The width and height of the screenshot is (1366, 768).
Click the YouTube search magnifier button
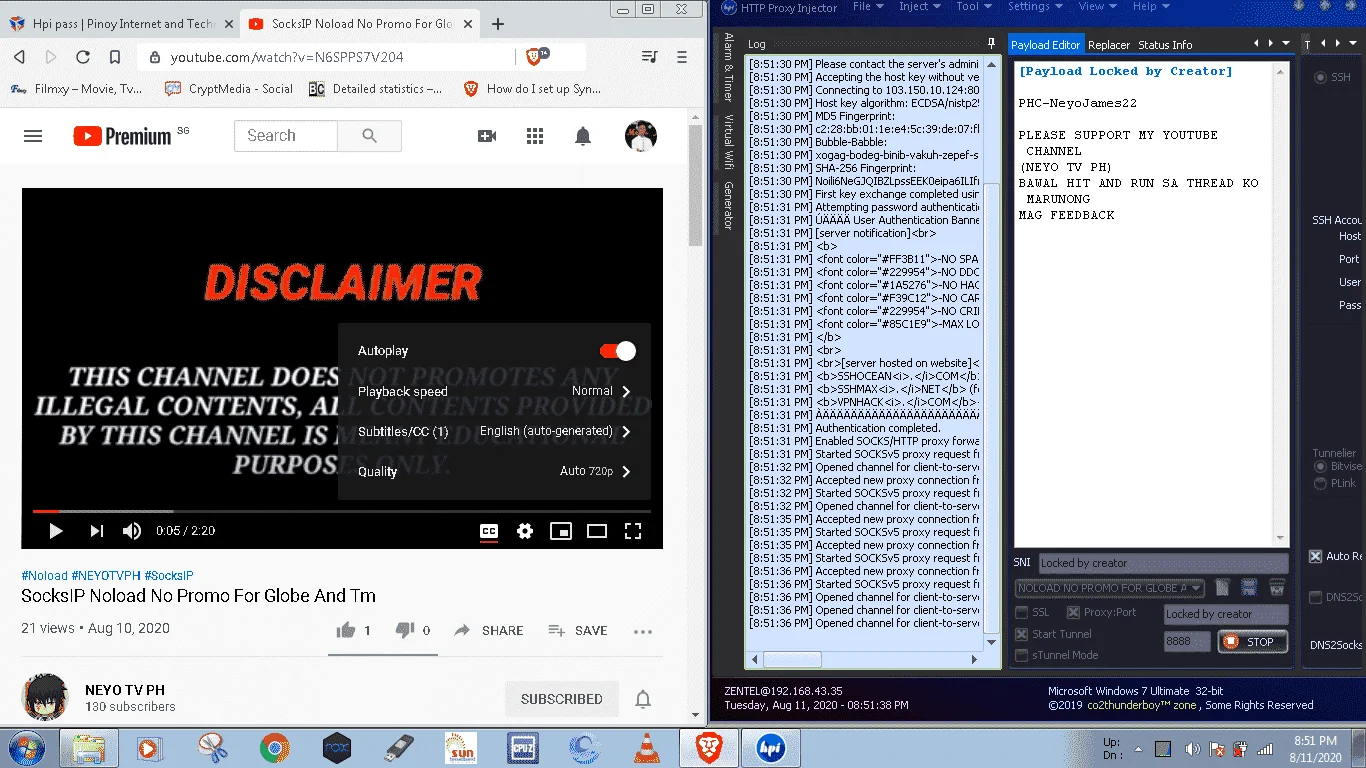(x=370, y=136)
